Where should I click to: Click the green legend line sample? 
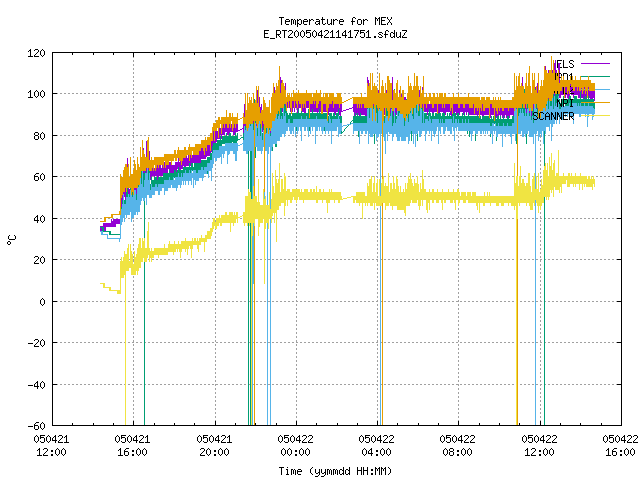(596, 77)
